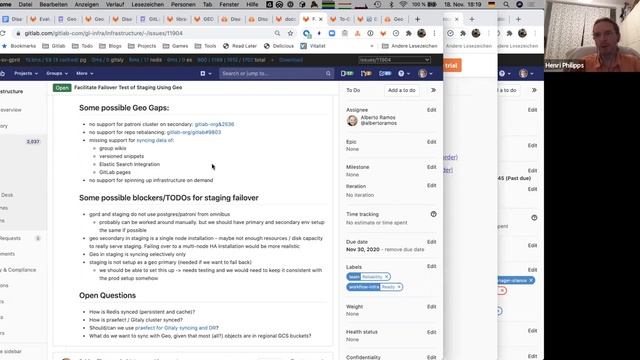
Task: Edit the Assignee field
Action: tap(431, 110)
